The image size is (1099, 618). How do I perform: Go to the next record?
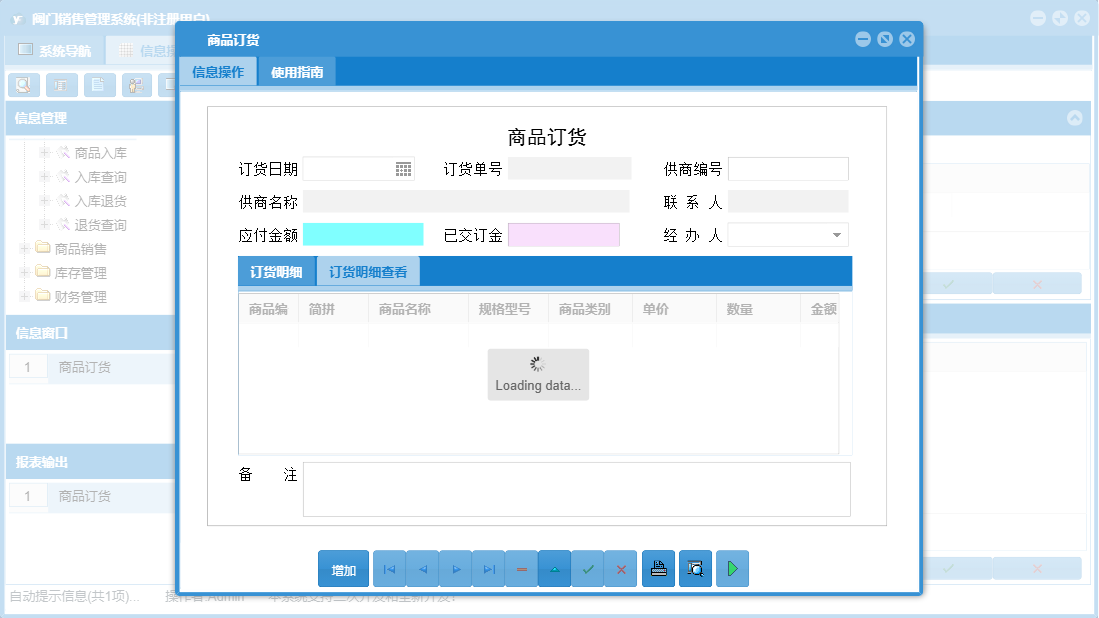[x=455, y=568]
